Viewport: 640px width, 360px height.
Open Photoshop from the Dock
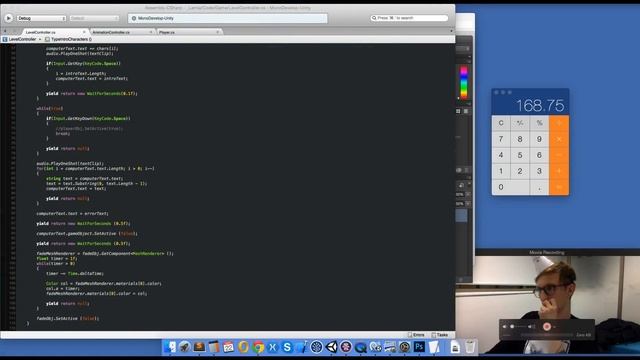click(419, 347)
